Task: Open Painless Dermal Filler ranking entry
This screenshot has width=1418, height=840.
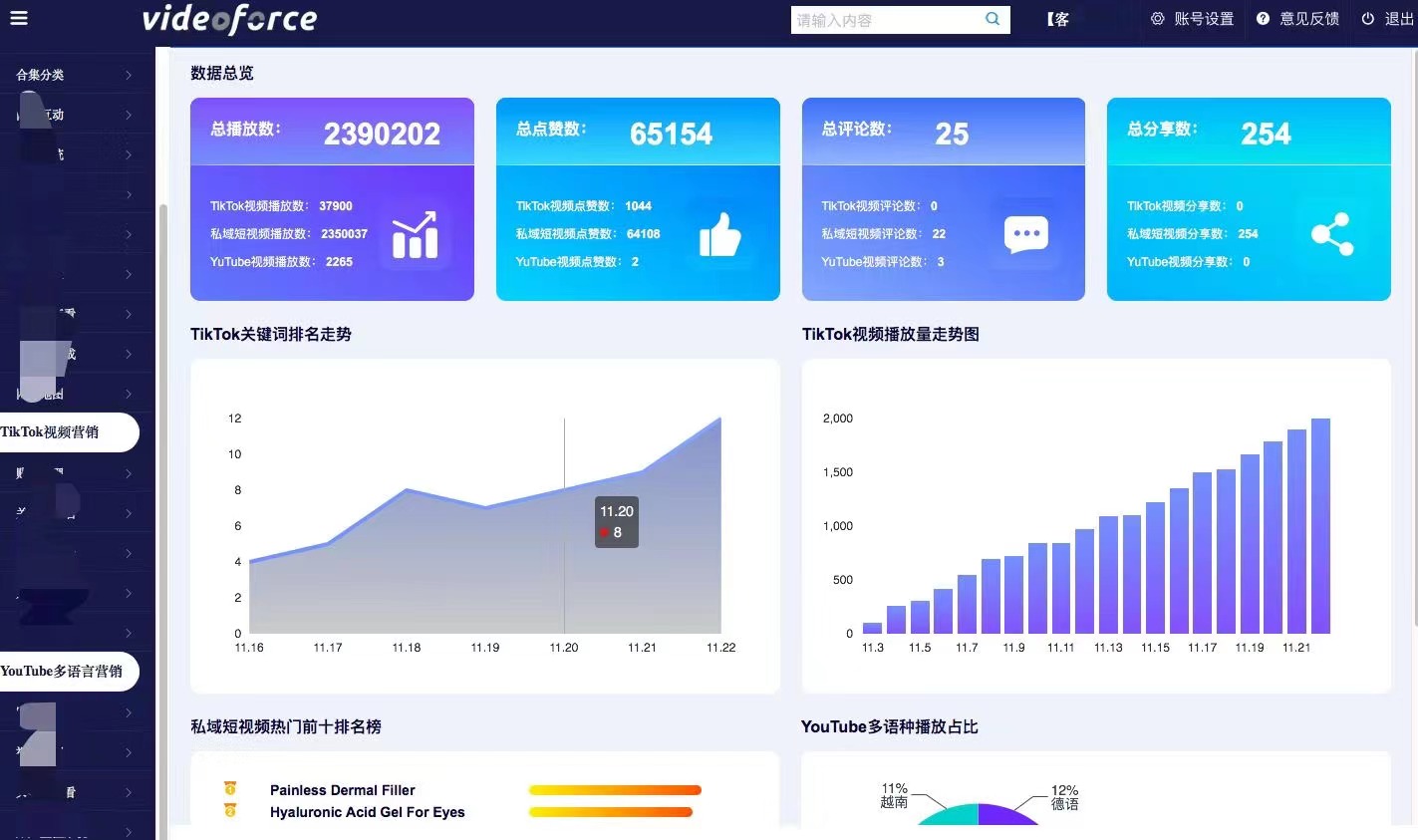Action: tap(343, 790)
